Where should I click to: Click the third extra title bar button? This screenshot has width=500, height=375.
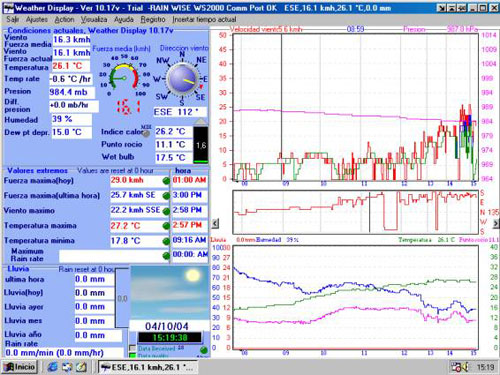(461, 8)
